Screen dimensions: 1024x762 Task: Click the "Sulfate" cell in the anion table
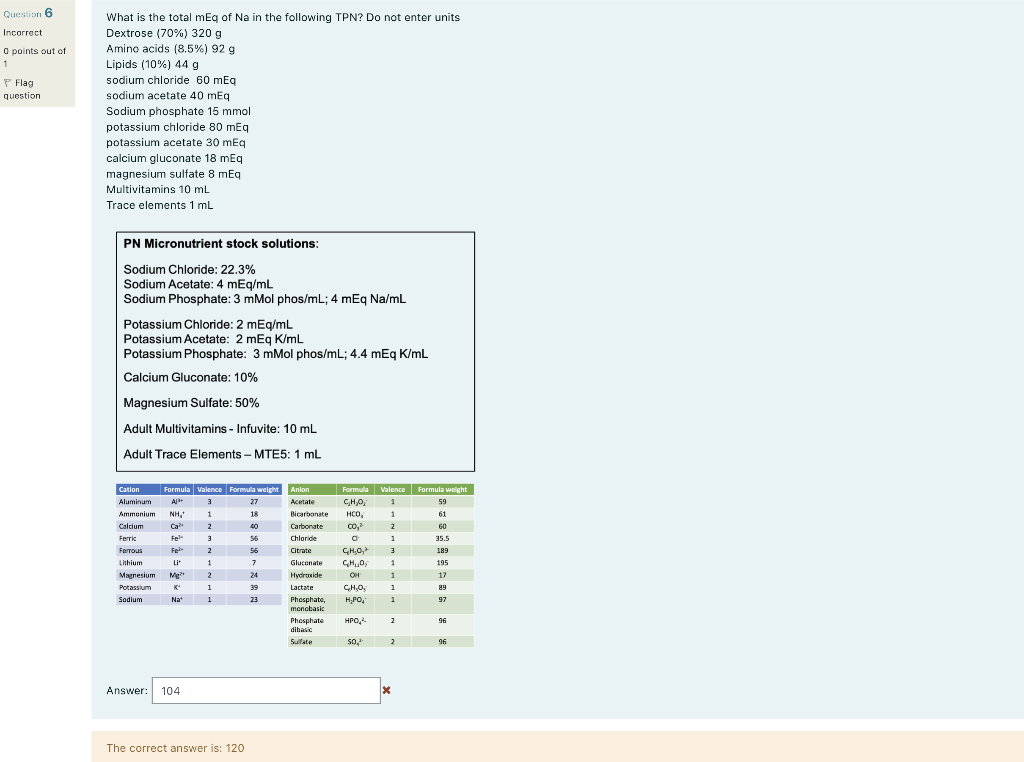312,642
